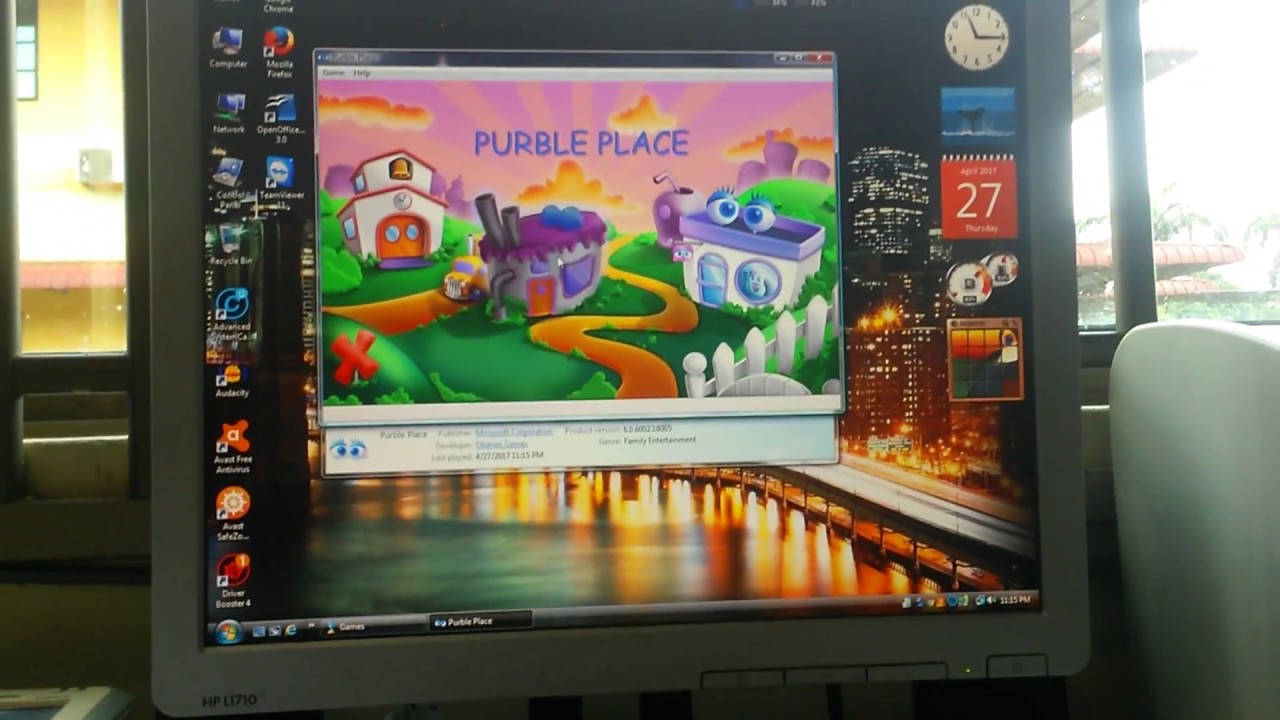Viewport: 1280px width, 720px height.
Task: Launch Advanced SystemCare shortcut
Action: pos(232,313)
